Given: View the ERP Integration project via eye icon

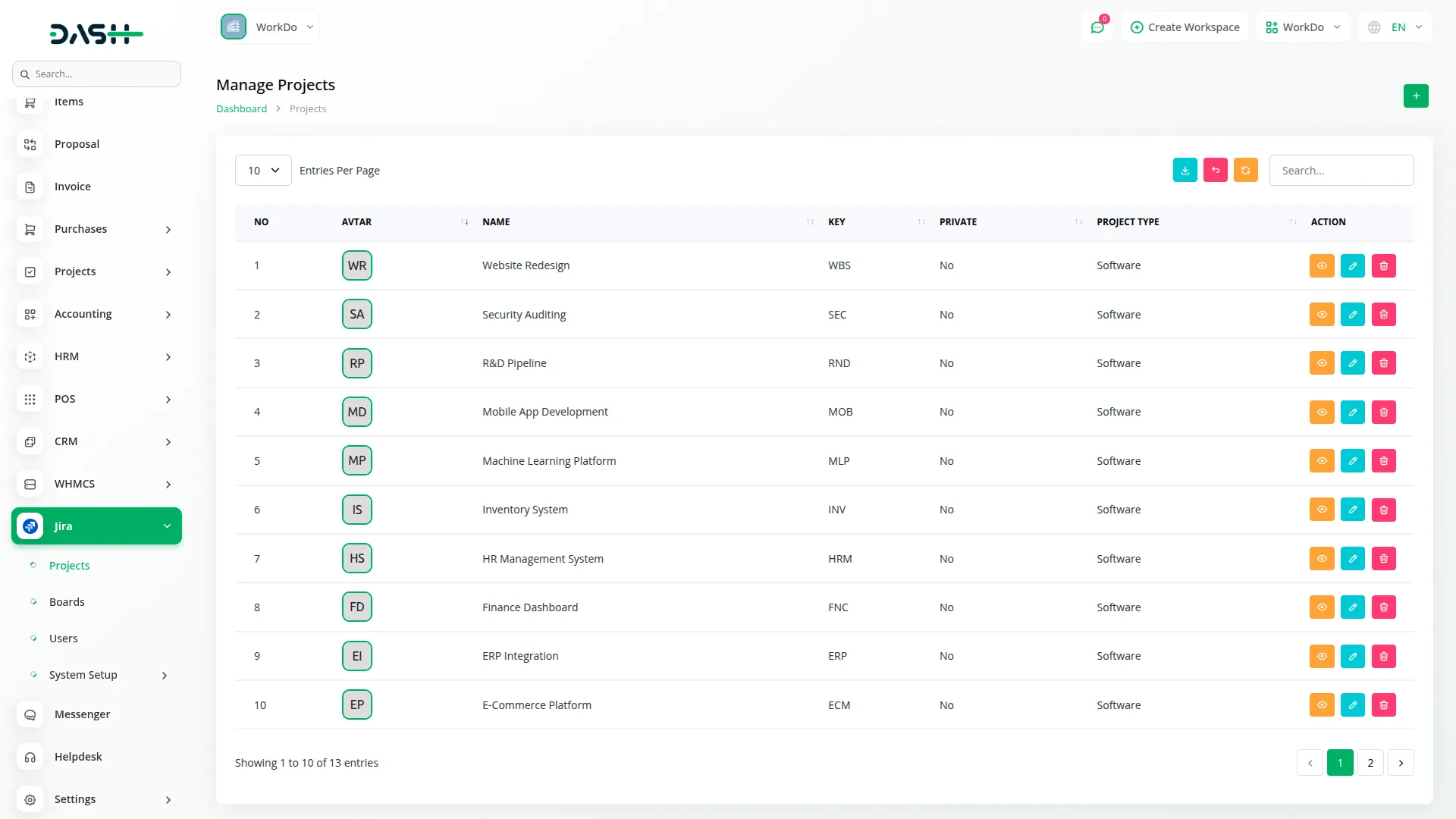Looking at the screenshot, I should click(x=1321, y=657).
